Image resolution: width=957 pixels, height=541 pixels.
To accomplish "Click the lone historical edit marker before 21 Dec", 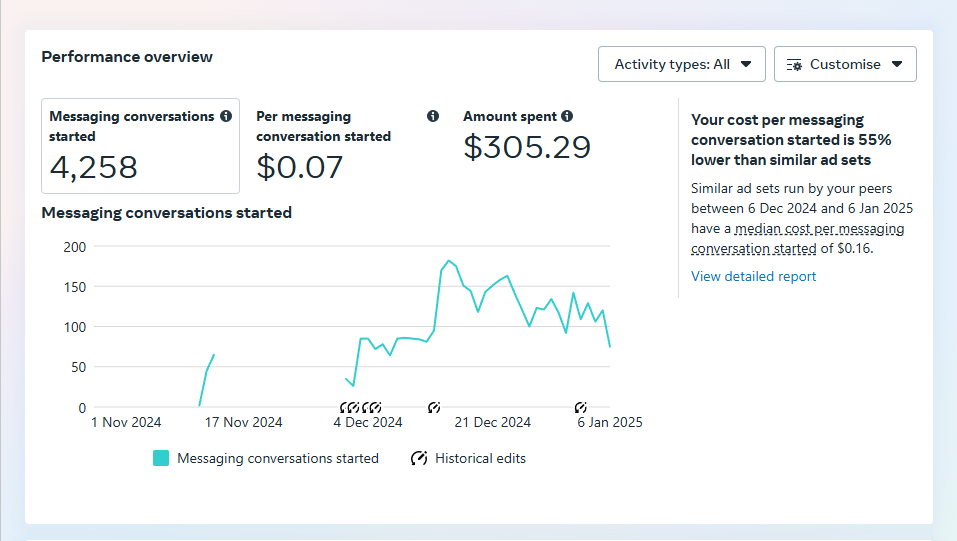I will pos(434,407).
